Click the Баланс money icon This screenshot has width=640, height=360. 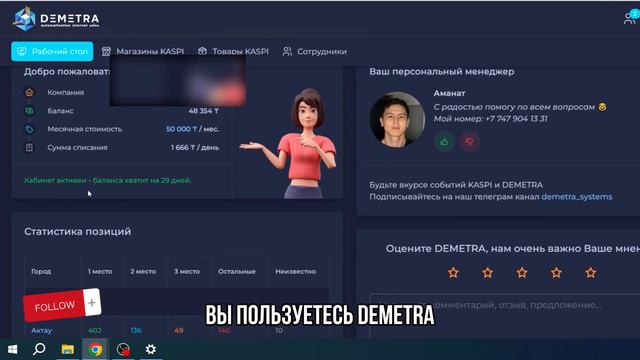coord(29,111)
